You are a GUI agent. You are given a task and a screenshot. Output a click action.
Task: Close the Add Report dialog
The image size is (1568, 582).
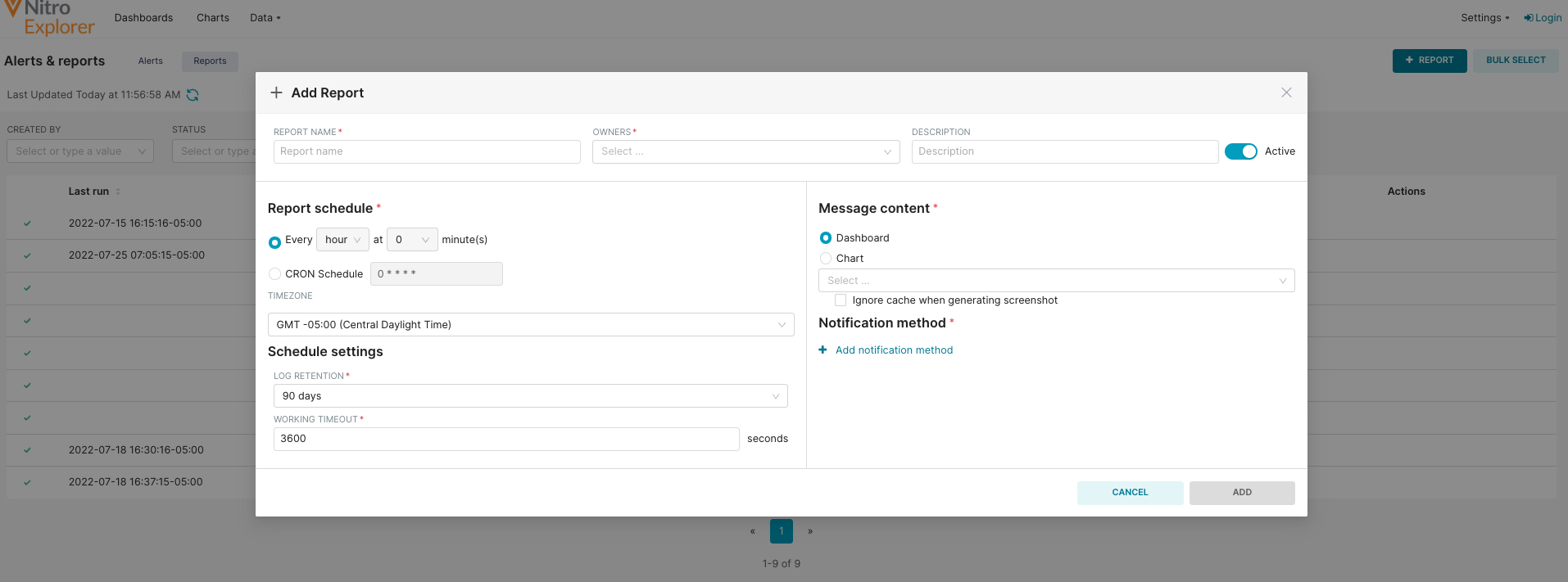click(x=1286, y=92)
